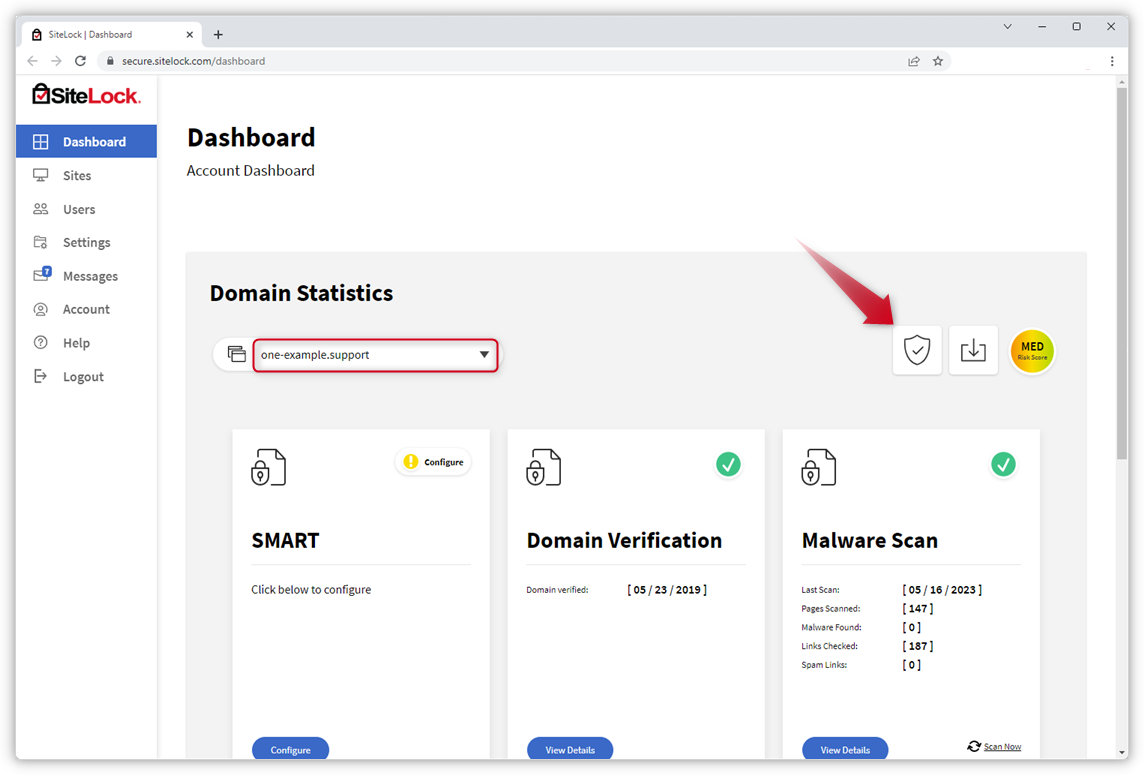Open the one-example.support domain dropdown
The height and width of the screenshot is (775, 1144).
375,355
